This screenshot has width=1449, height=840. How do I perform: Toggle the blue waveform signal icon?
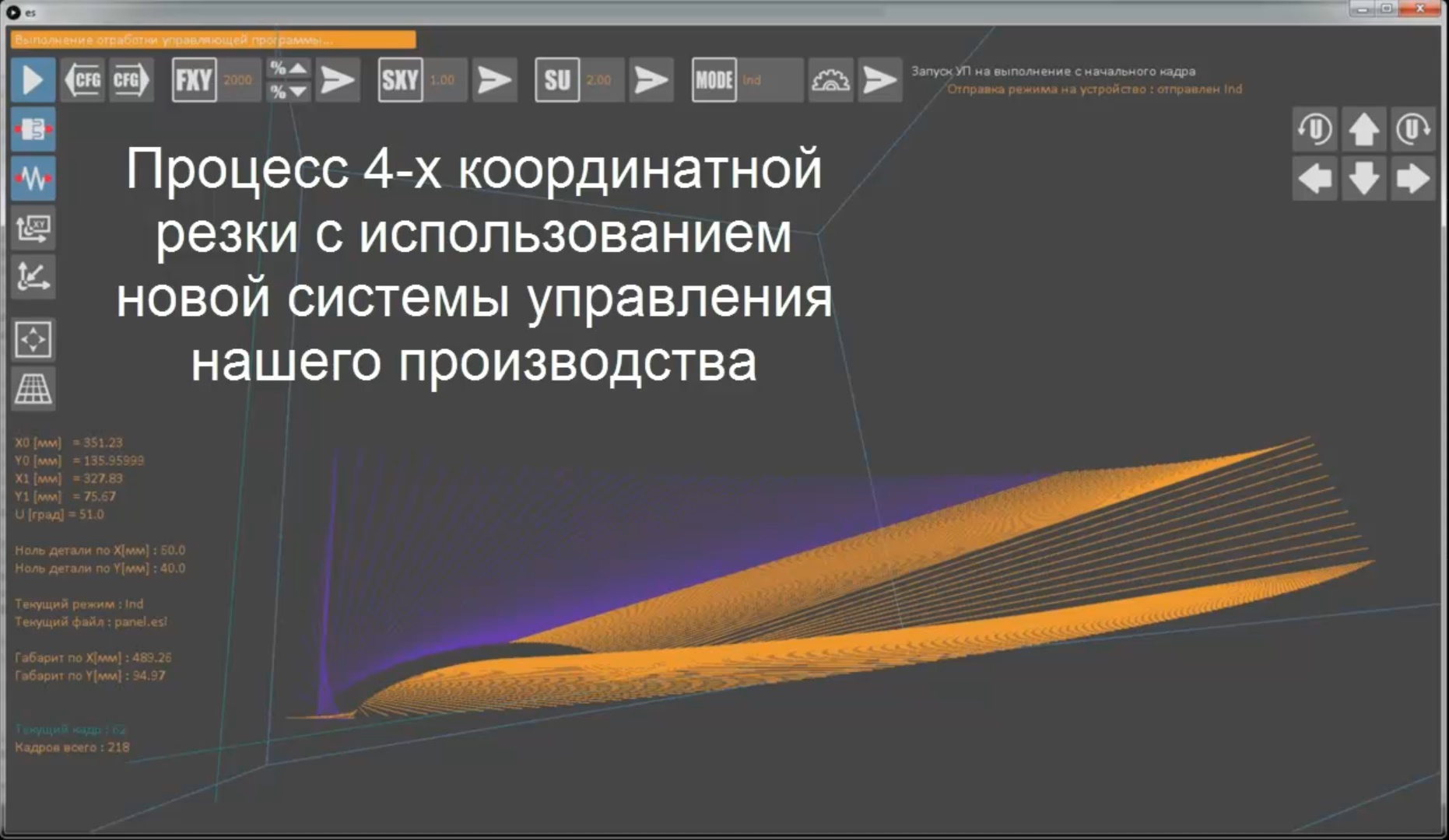tap(33, 179)
